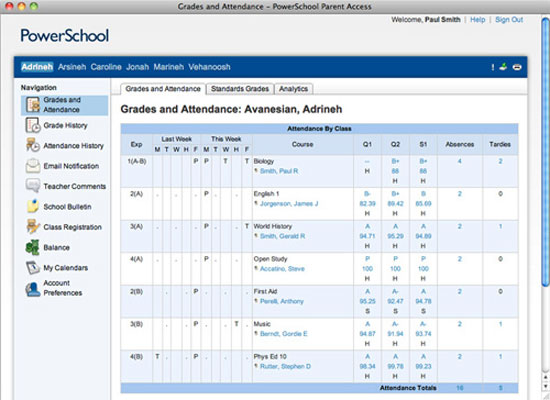Screen dimensions: 550x400
Task: Open Biology absences count 4
Action: pos(460,161)
